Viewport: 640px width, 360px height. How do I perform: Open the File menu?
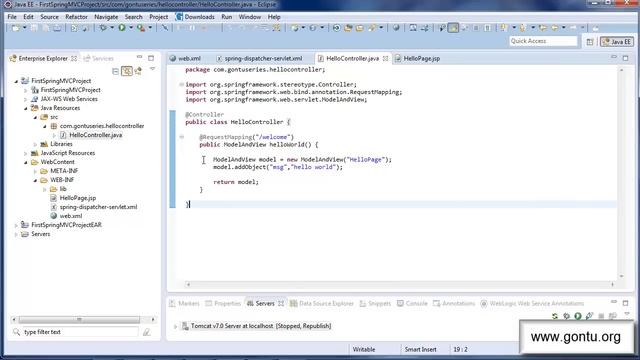coord(12,17)
